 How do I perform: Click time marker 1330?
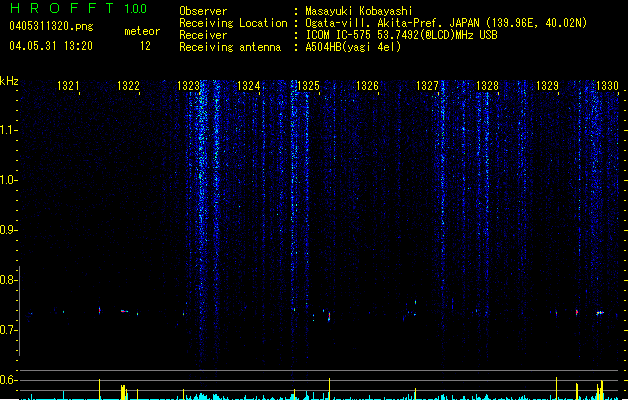(x=607, y=86)
